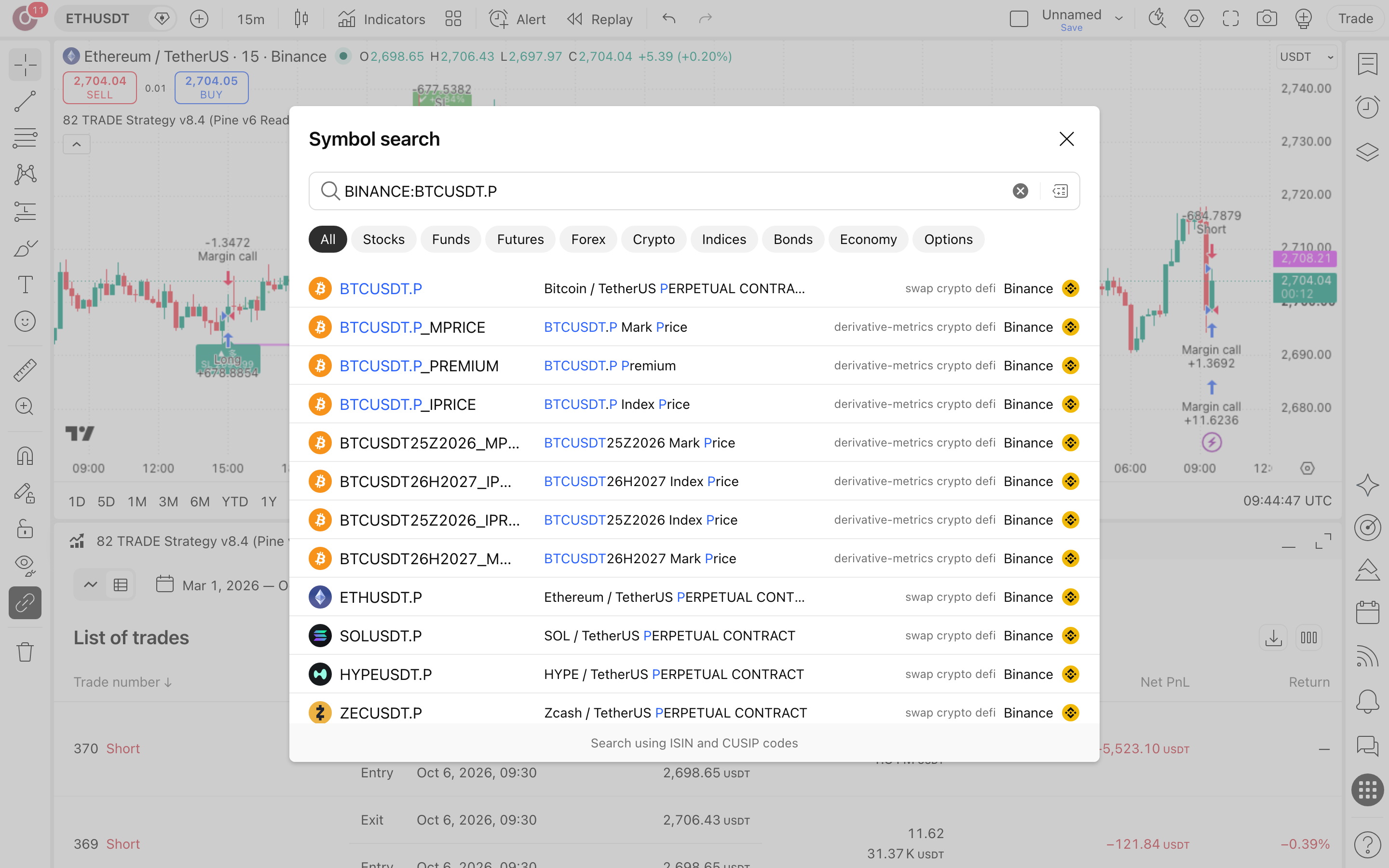The height and width of the screenshot is (868, 1389).
Task: Filter symbols by Futures tab
Action: coord(520,239)
